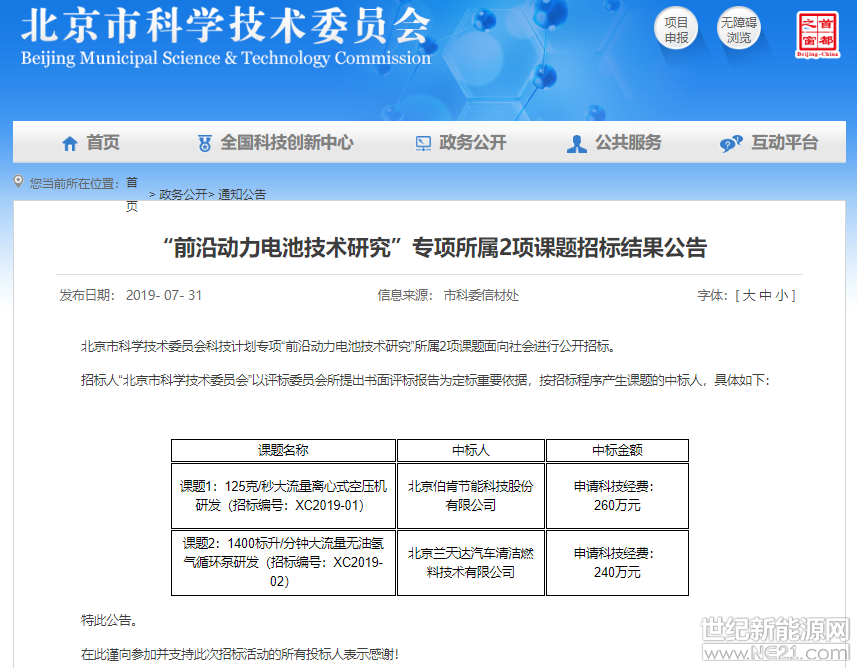The width and height of the screenshot is (857, 668).
Task: Open the 全国科技创新中心 menu item
Action: click(x=287, y=143)
